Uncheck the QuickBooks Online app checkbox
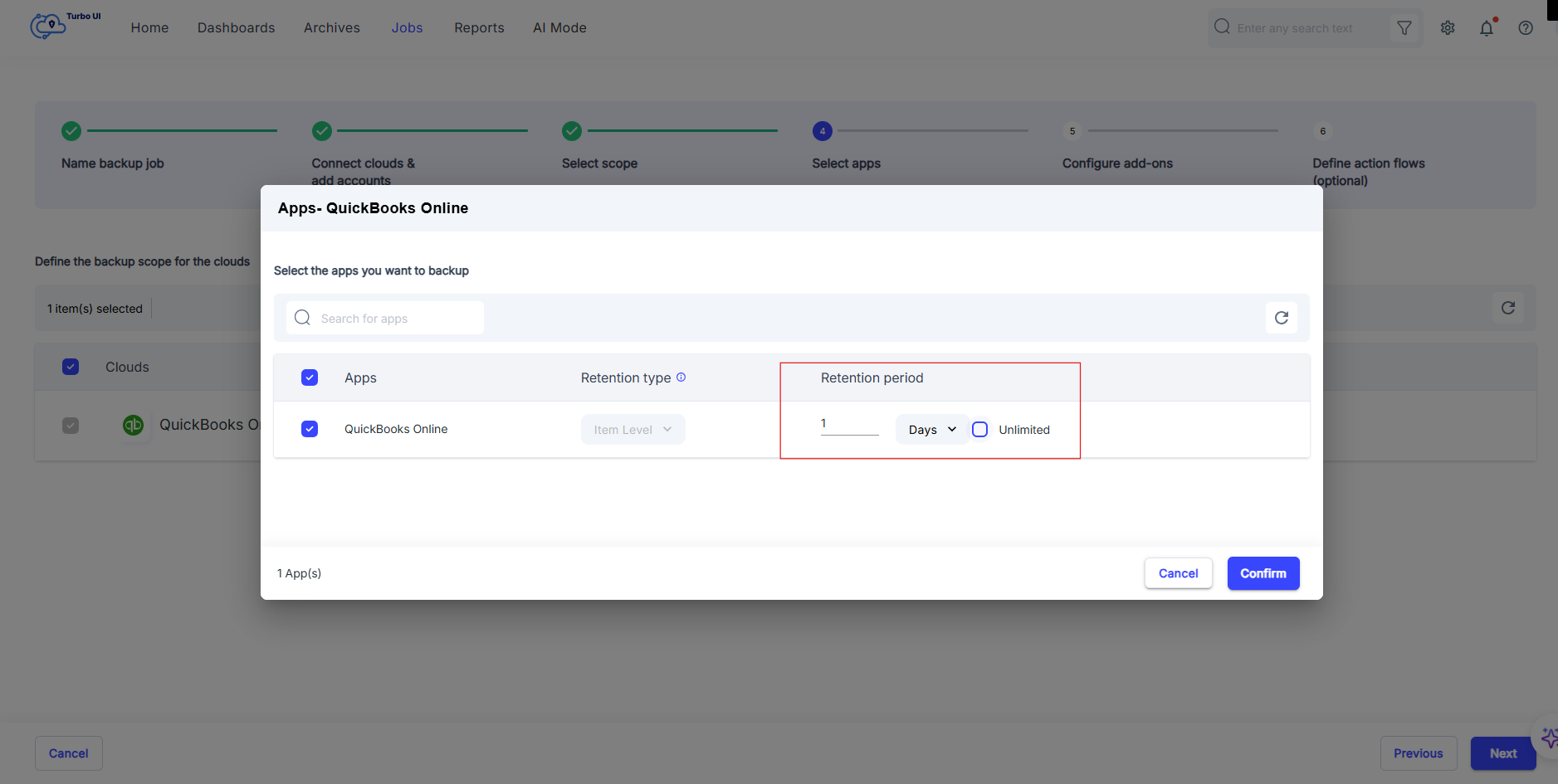 coord(310,429)
